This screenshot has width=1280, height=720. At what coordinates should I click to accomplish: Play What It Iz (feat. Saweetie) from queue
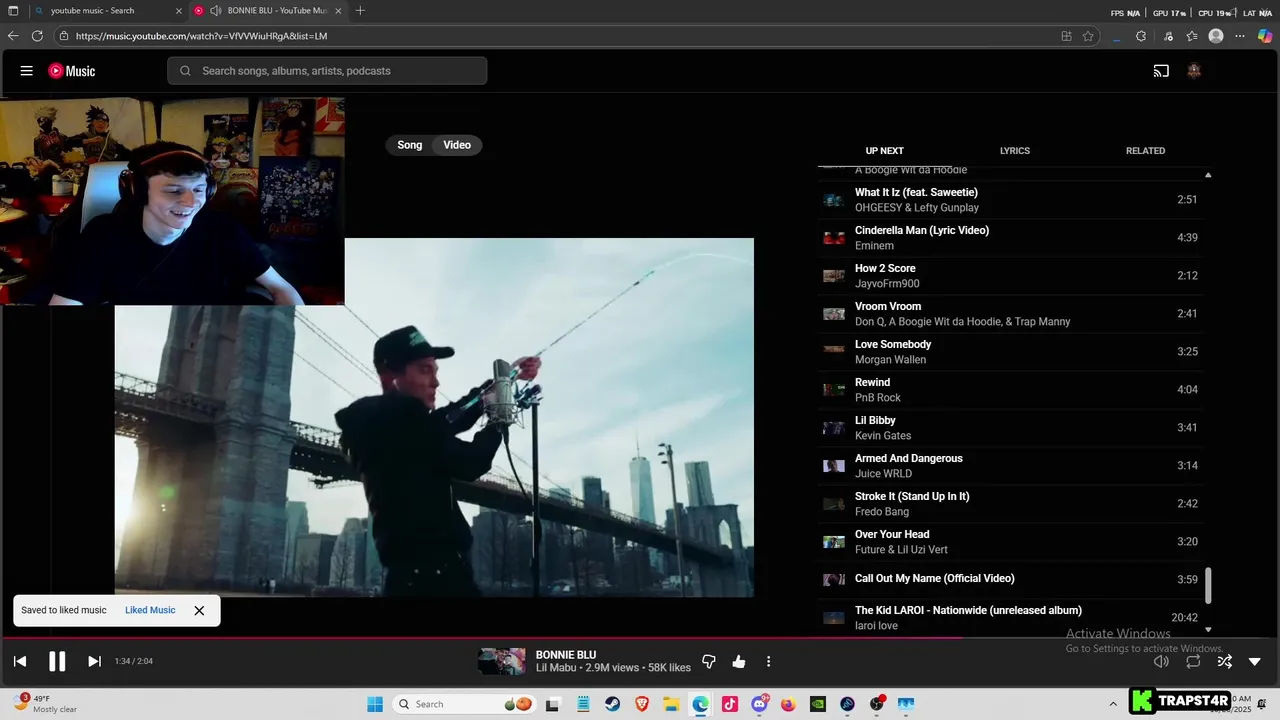(x=1010, y=200)
